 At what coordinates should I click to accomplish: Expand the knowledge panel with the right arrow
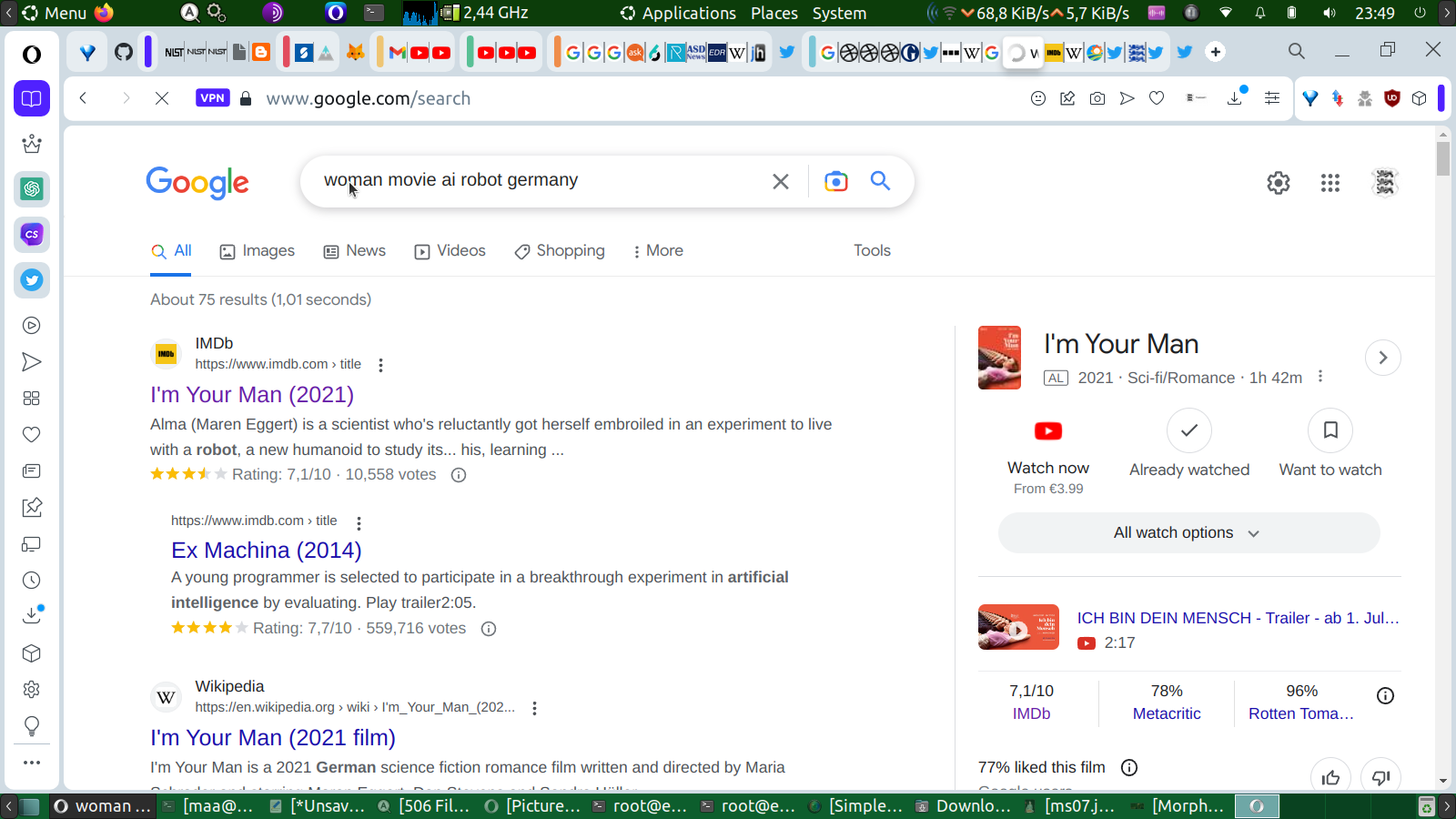1382,358
